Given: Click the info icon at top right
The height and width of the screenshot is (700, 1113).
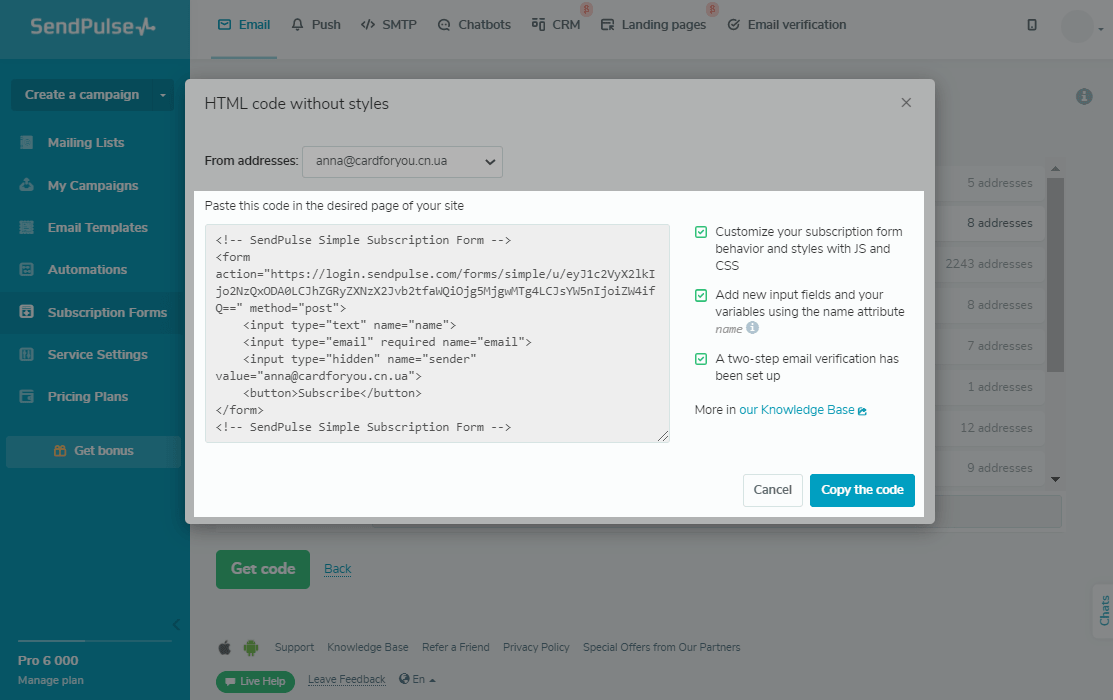Looking at the screenshot, I should click(1083, 97).
